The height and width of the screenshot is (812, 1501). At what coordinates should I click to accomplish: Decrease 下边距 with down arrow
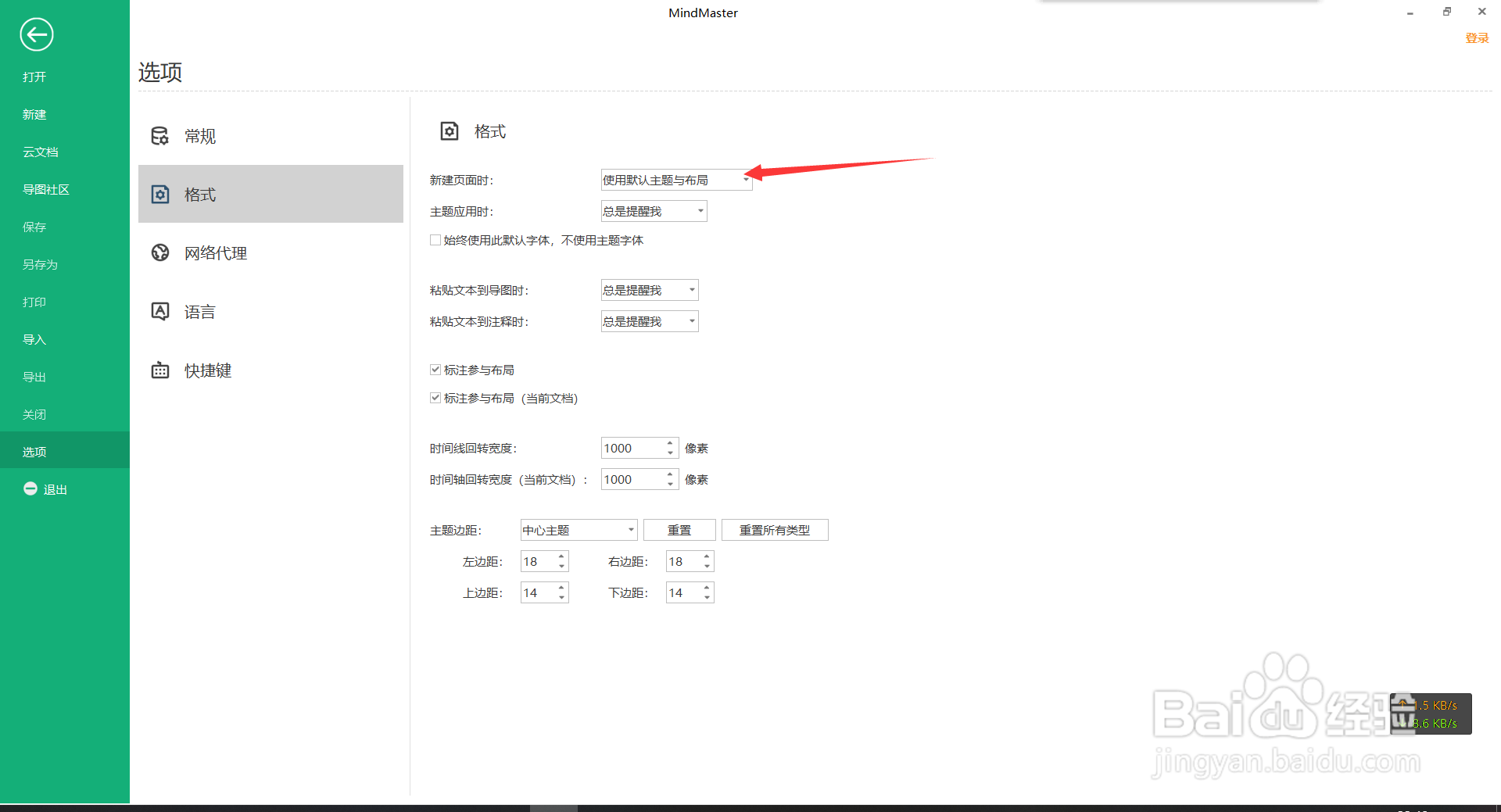click(707, 598)
